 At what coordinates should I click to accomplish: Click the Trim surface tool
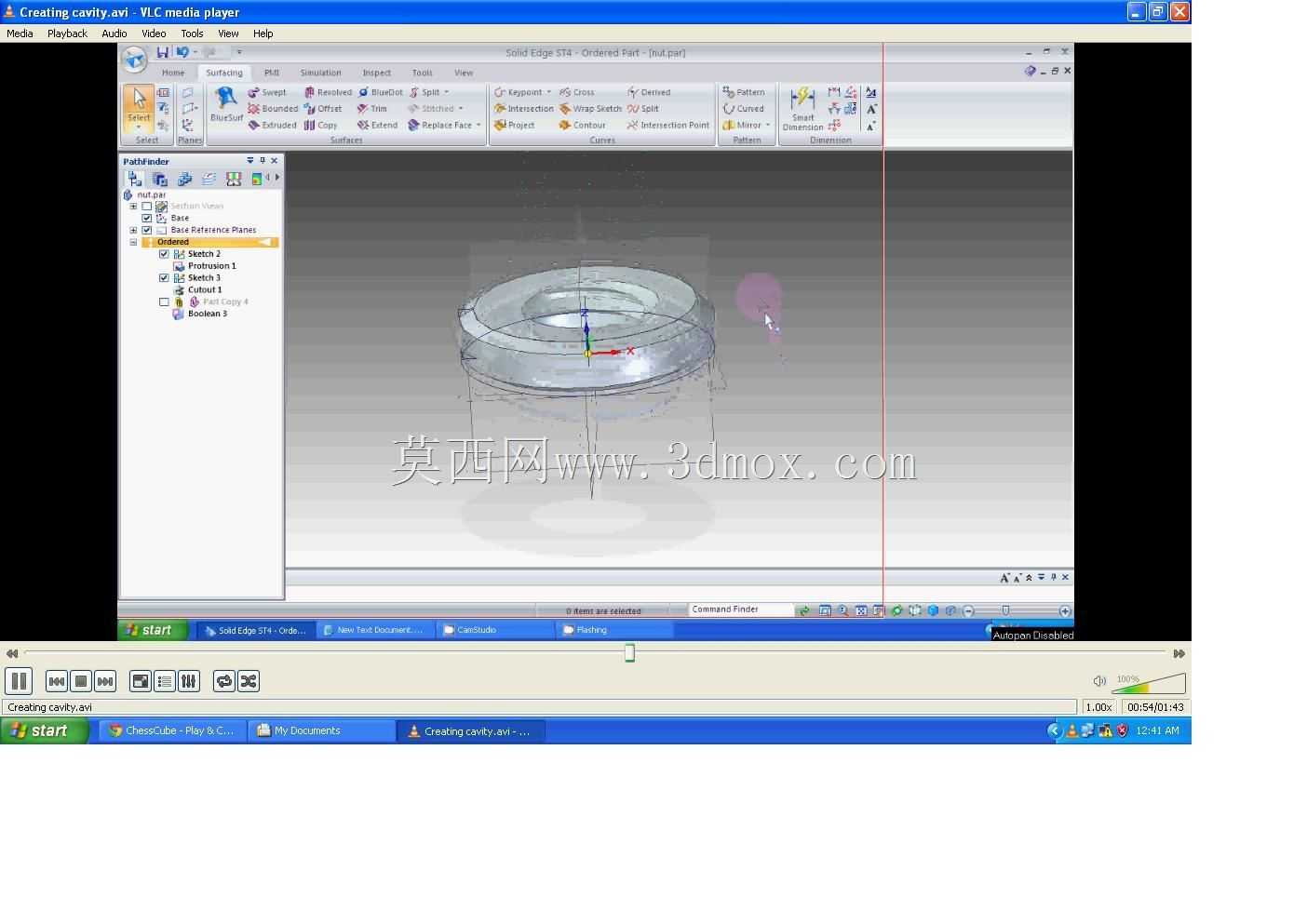pyautogui.click(x=372, y=109)
